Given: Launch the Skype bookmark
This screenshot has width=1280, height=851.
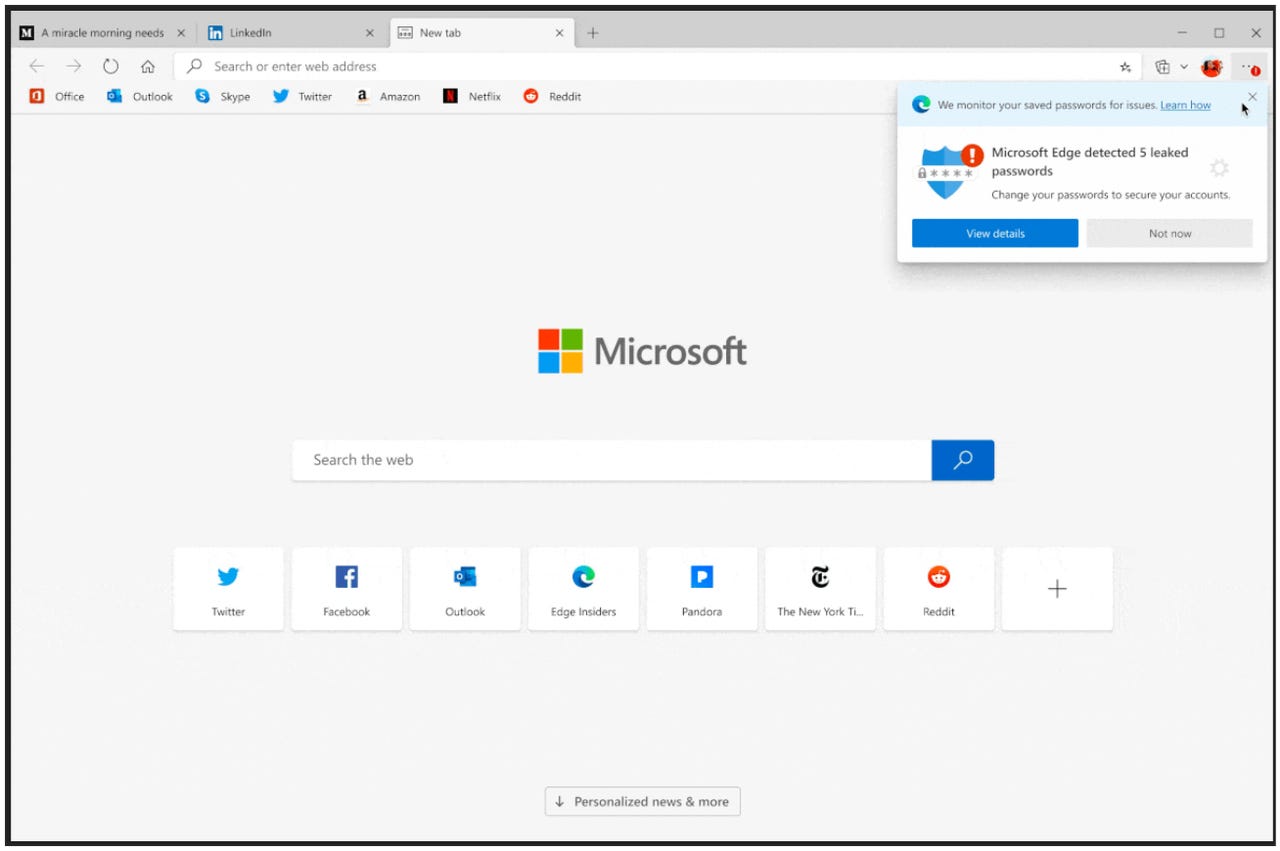Looking at the screenshot, I should [x=223, y=96].
